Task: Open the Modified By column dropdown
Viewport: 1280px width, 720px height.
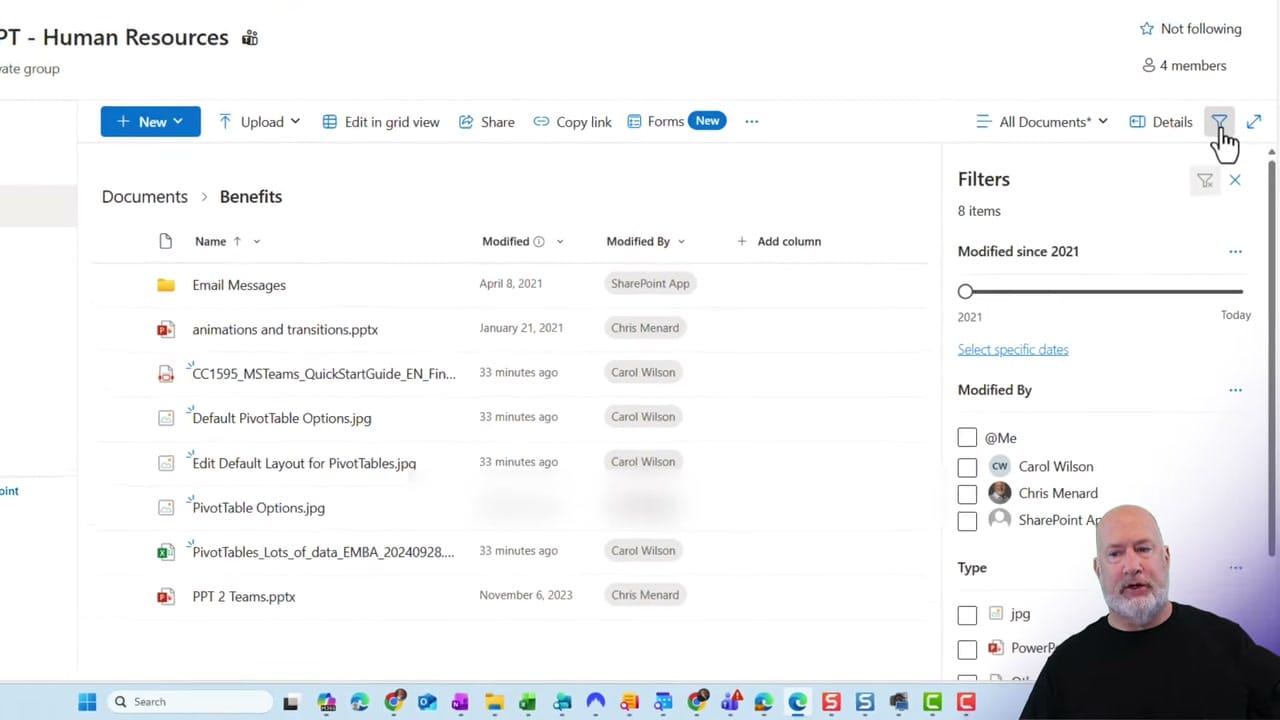Action: tap(680, 241)
